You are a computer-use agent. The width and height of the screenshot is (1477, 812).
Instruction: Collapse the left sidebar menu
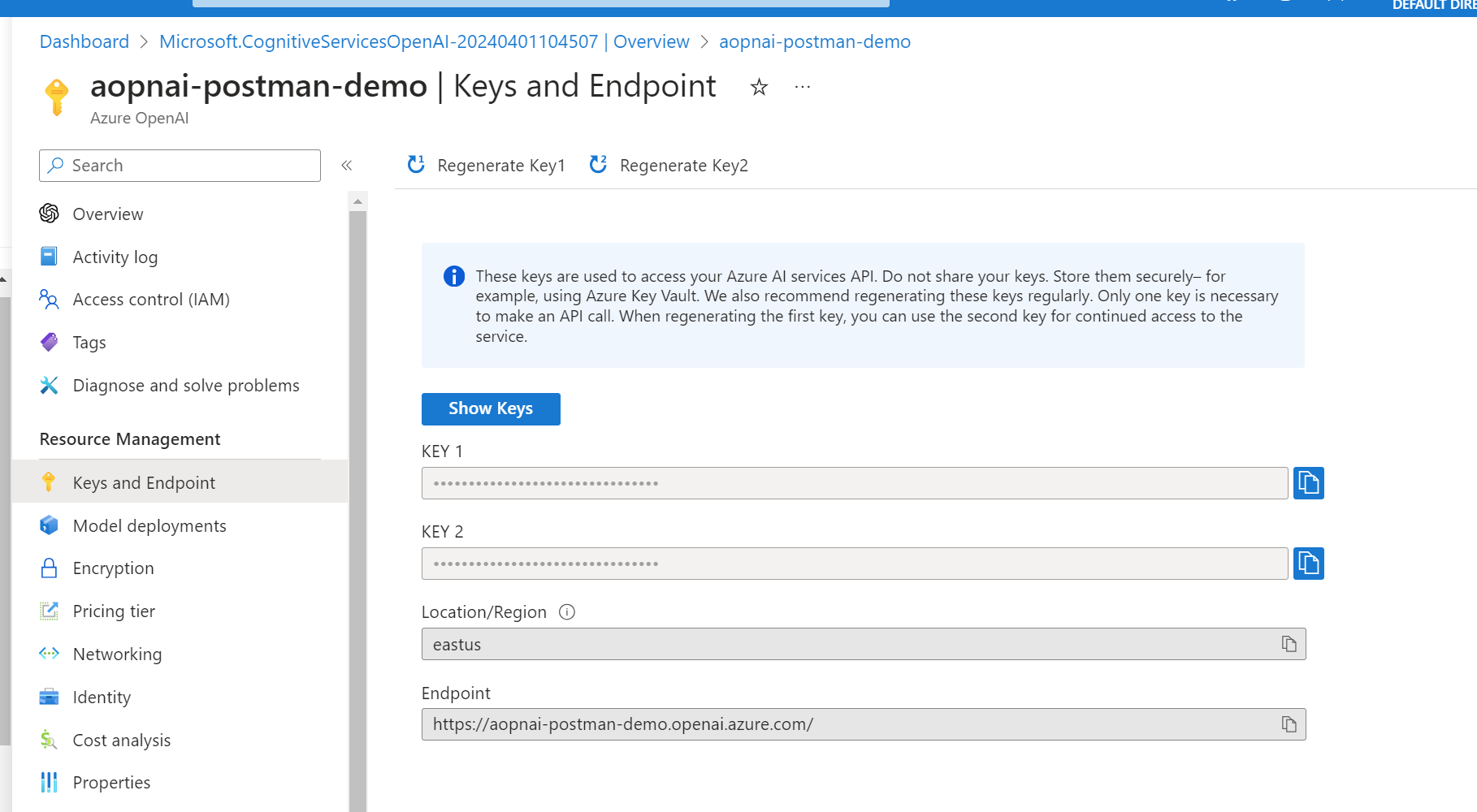click(x=347, y=166)
